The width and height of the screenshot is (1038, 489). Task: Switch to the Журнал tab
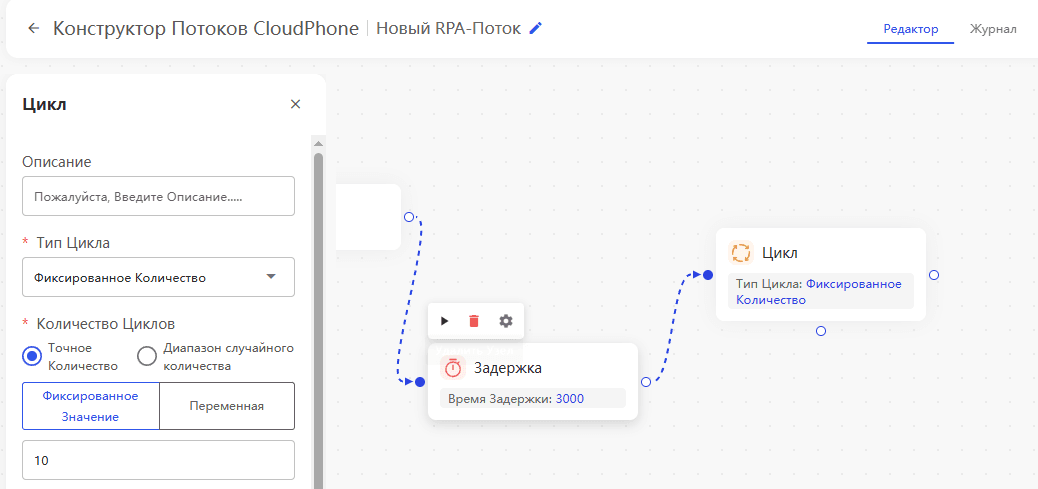(x=993, y=29)
